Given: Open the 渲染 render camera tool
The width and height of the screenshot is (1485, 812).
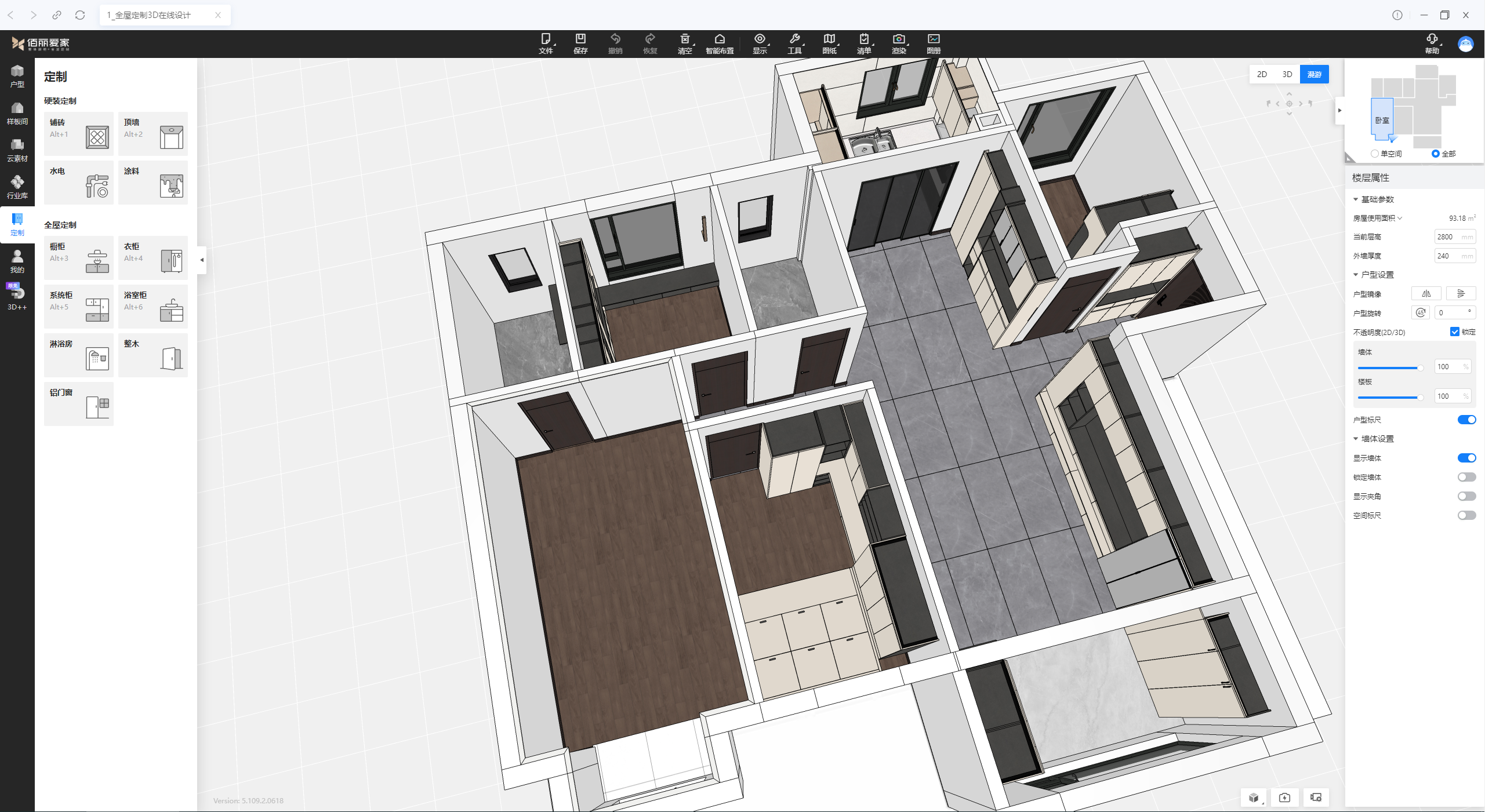Looking at the screenshot, I should [898, 43].
